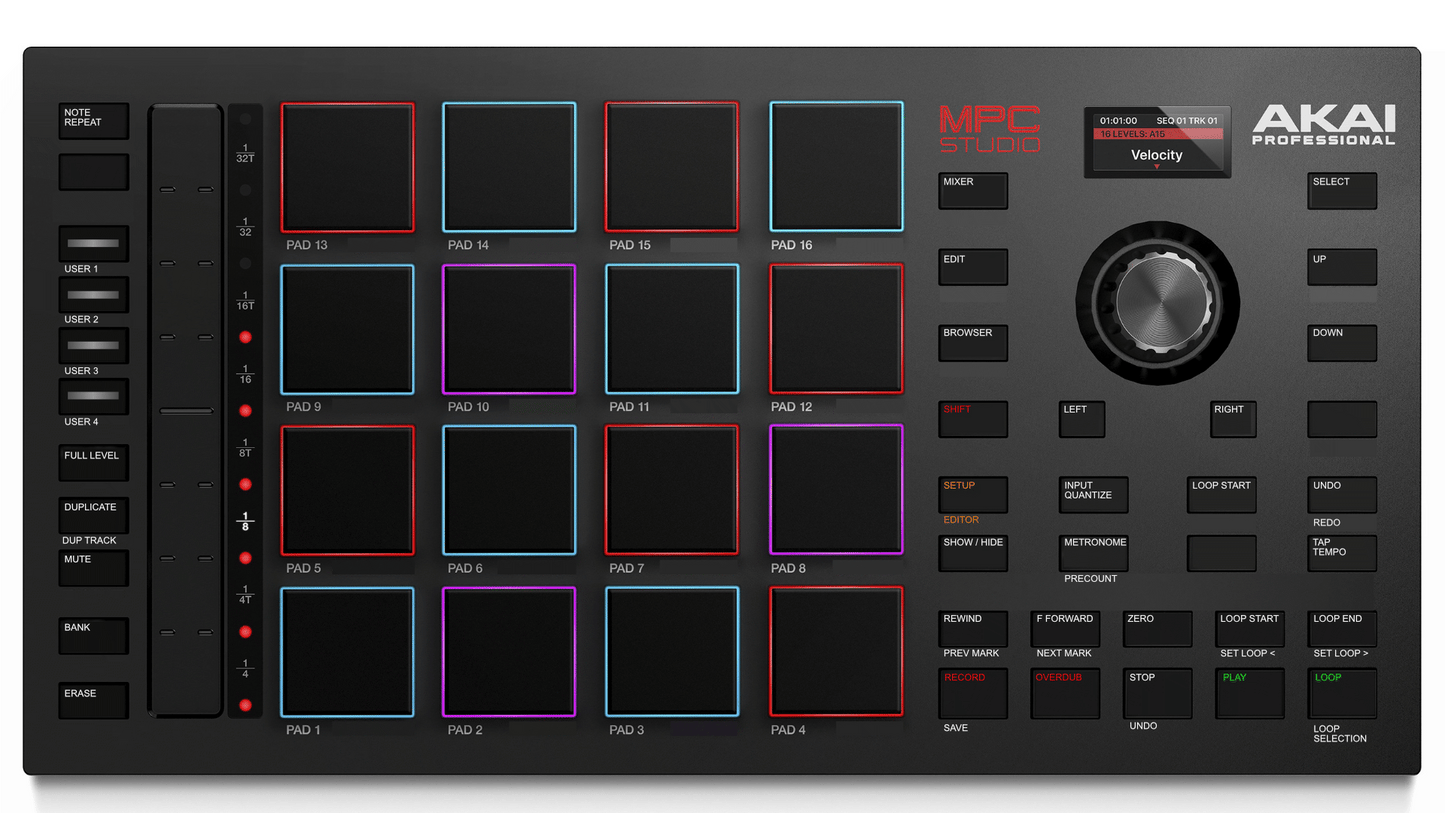Tap PAD 11
The height and width of the screenshot is (813, 1445).
[672, 329]
